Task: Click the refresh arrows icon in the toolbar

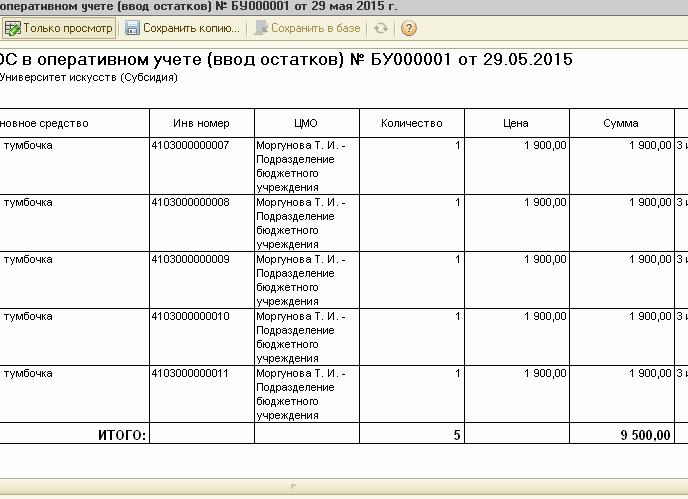Action: (x=381, y=29)
